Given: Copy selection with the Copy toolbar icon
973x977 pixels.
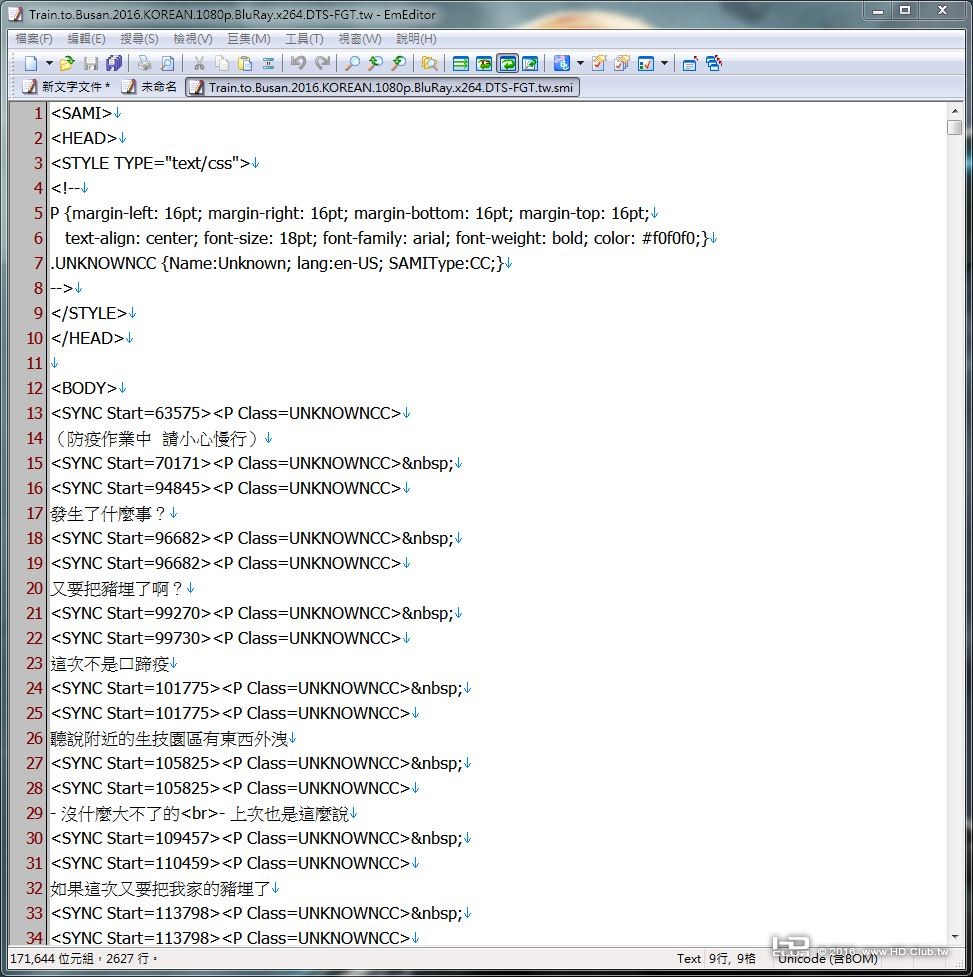Looking at the screenshot, I should (x=221, y=63).
